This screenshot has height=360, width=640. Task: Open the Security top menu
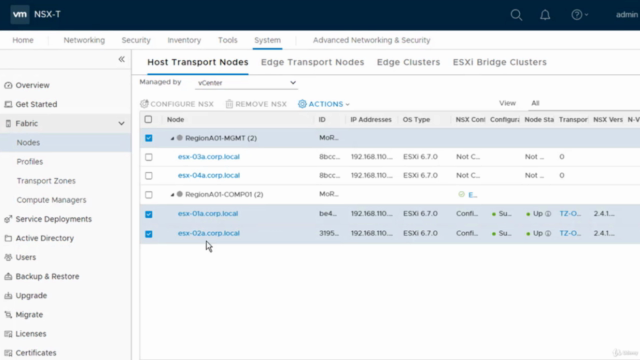pyautogui.click(x=136, y=40)
